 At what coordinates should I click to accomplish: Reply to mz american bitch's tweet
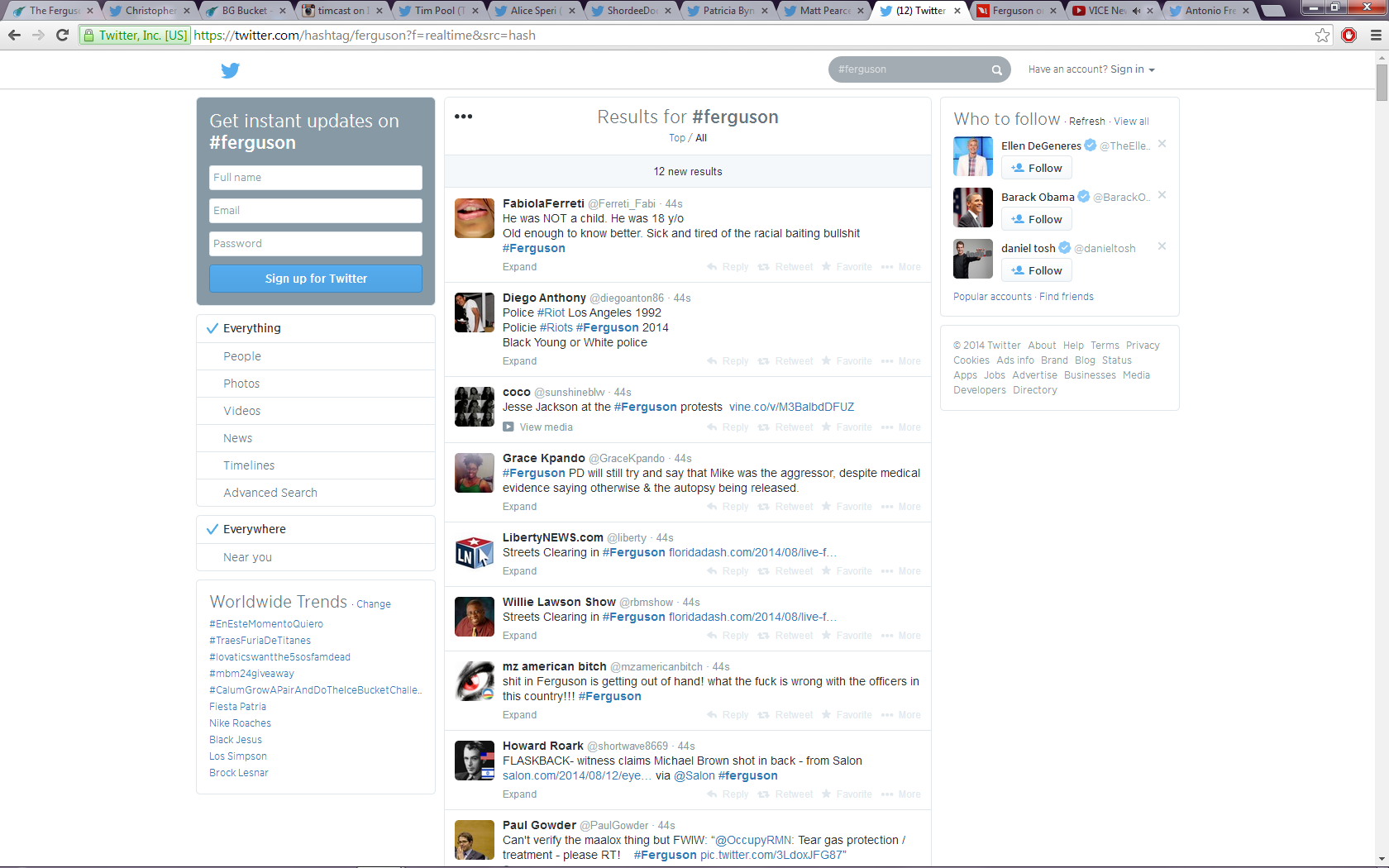point(728,715)
